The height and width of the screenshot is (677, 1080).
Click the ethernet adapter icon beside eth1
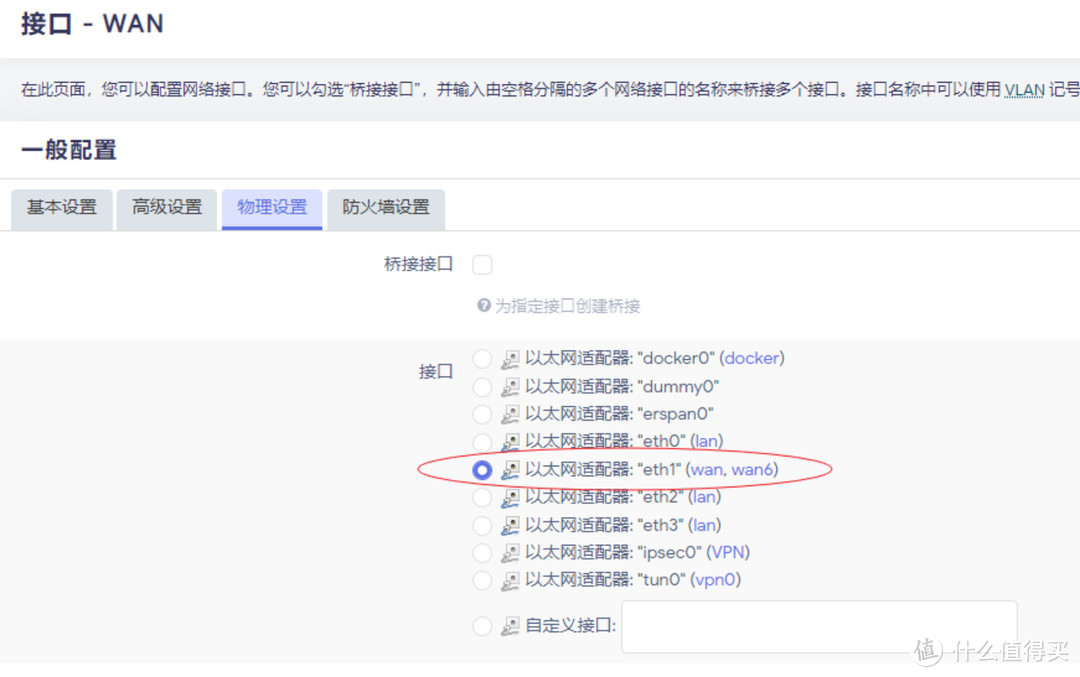(510, 469)
